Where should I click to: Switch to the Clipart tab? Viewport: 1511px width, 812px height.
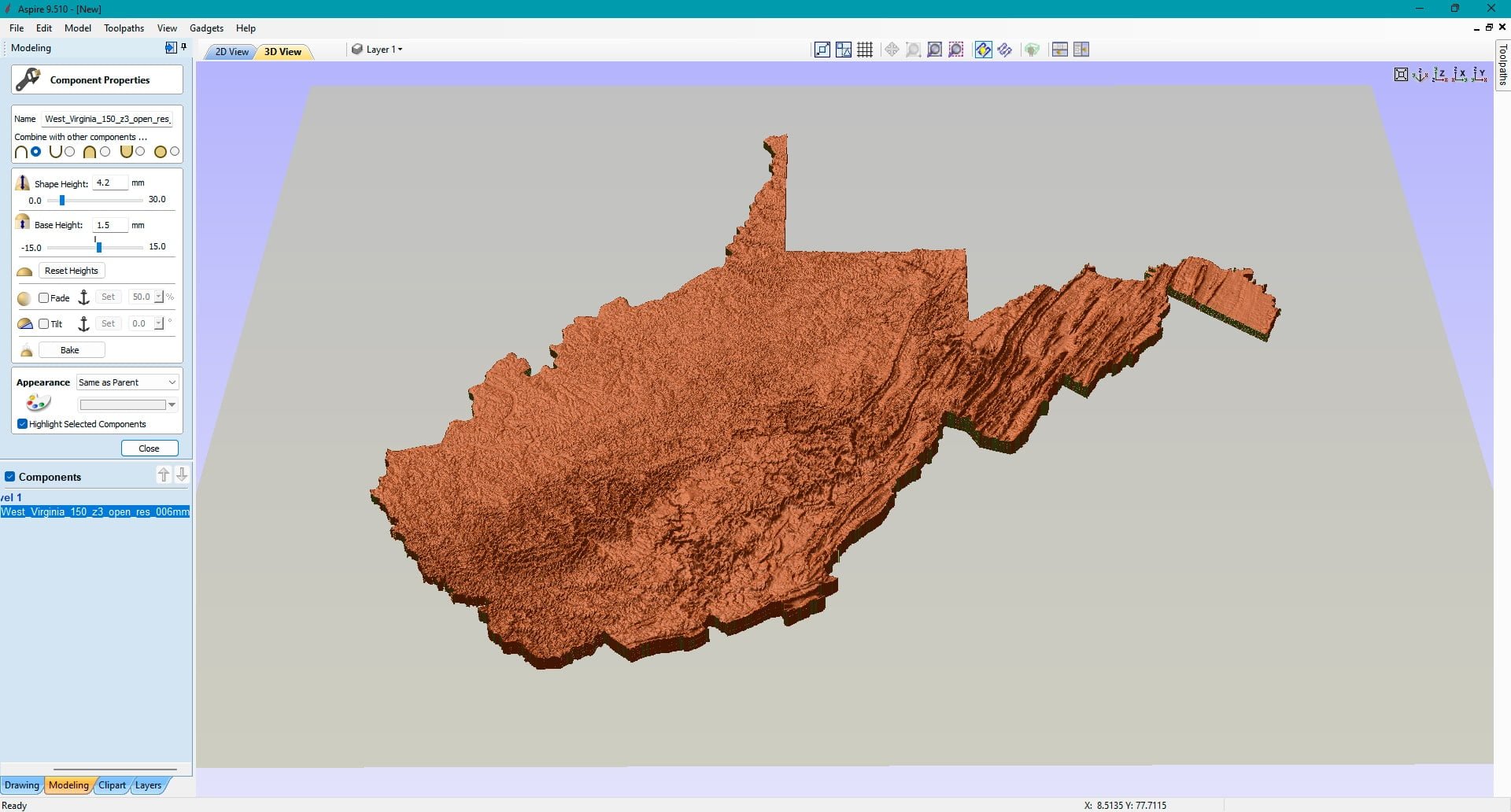112,785
